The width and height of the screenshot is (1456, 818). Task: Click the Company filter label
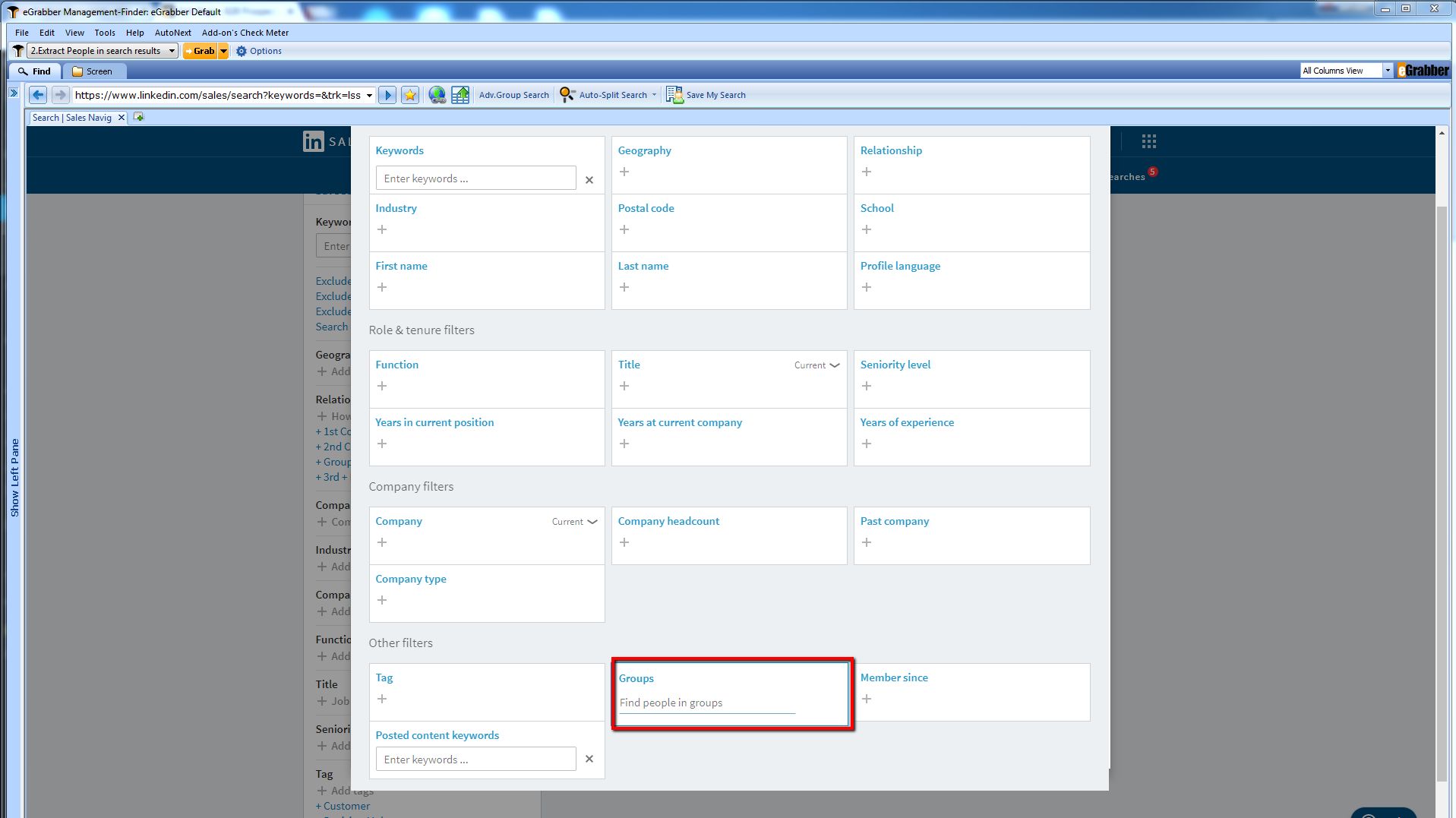click(399, 521)
